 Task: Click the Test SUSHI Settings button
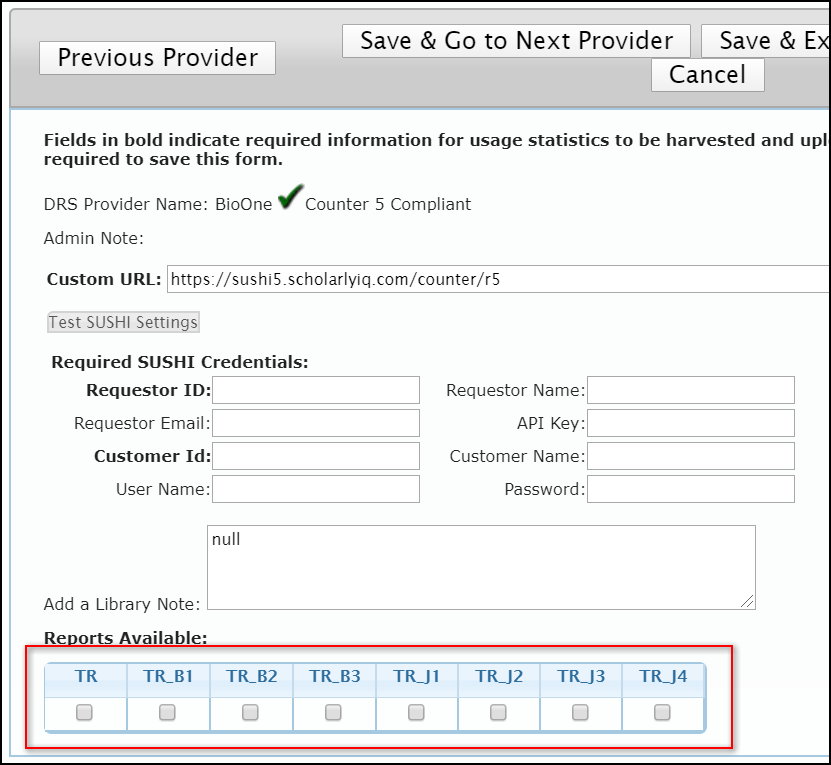click(124, 322)
